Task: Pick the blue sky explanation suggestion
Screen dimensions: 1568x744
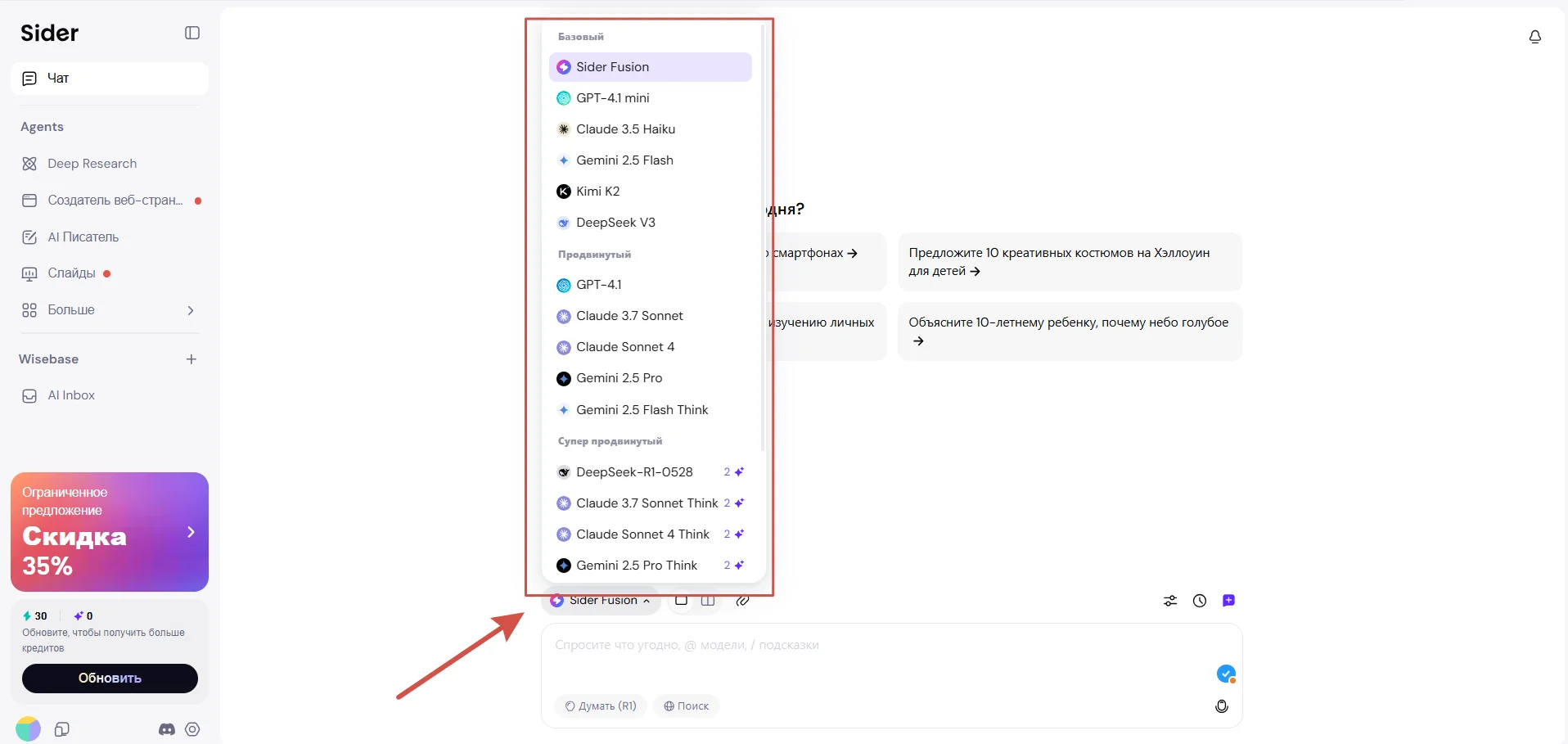Action: 1070,331
